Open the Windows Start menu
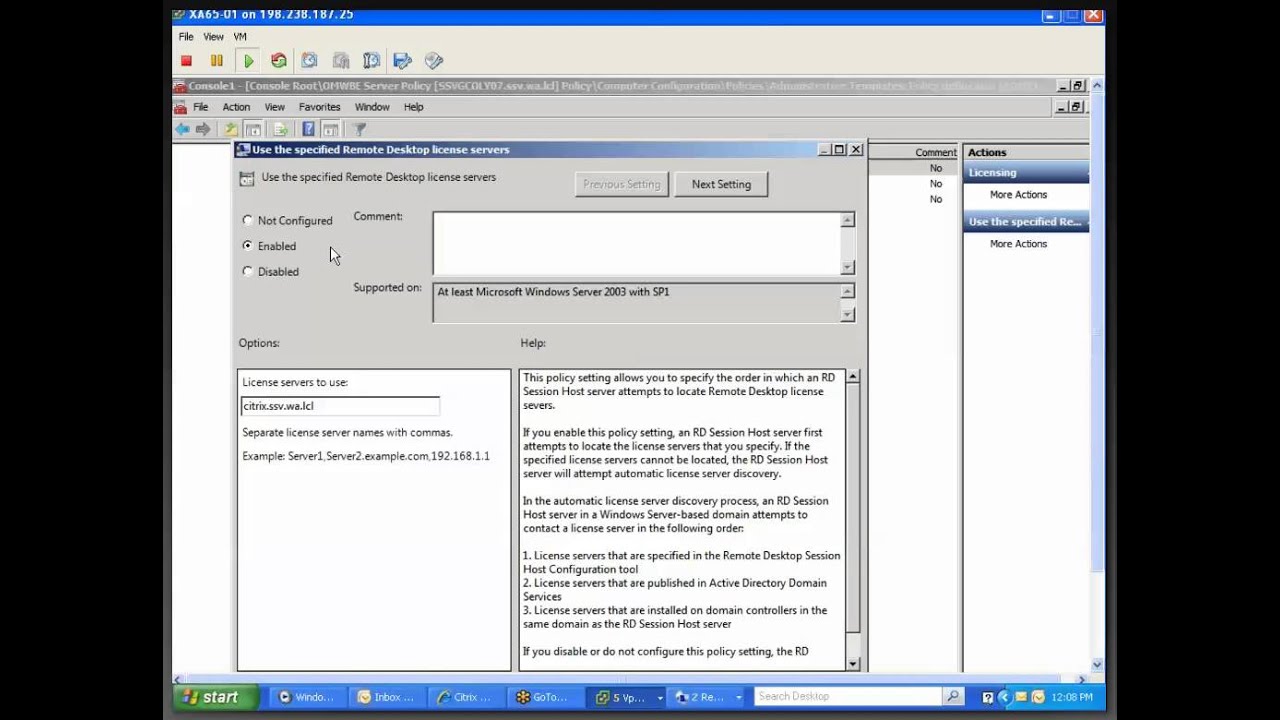This screenshot has height=720, width=1280. click(216, 697)
